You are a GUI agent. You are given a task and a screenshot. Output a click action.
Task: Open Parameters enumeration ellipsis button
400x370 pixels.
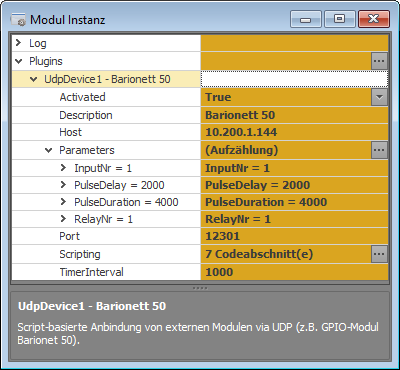[379, 150]
